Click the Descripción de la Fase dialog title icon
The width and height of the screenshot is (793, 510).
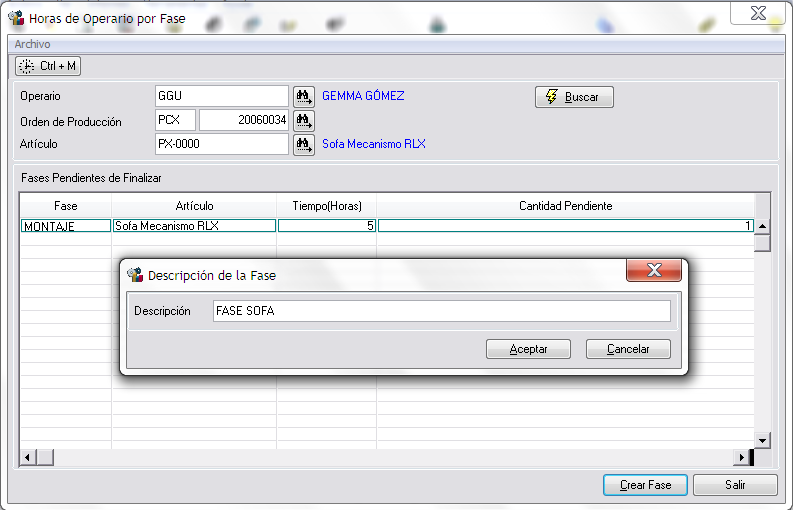[x=135, y=275]
